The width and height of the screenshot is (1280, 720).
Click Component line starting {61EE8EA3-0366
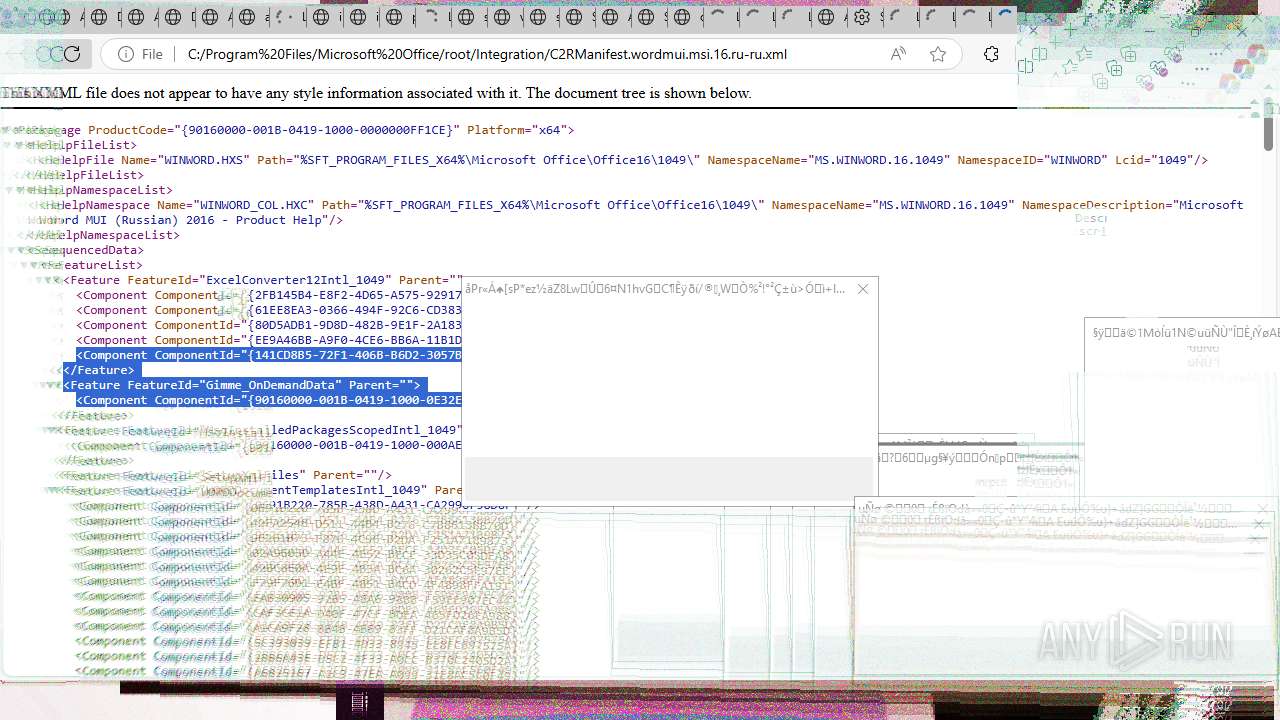click(269, 310)
